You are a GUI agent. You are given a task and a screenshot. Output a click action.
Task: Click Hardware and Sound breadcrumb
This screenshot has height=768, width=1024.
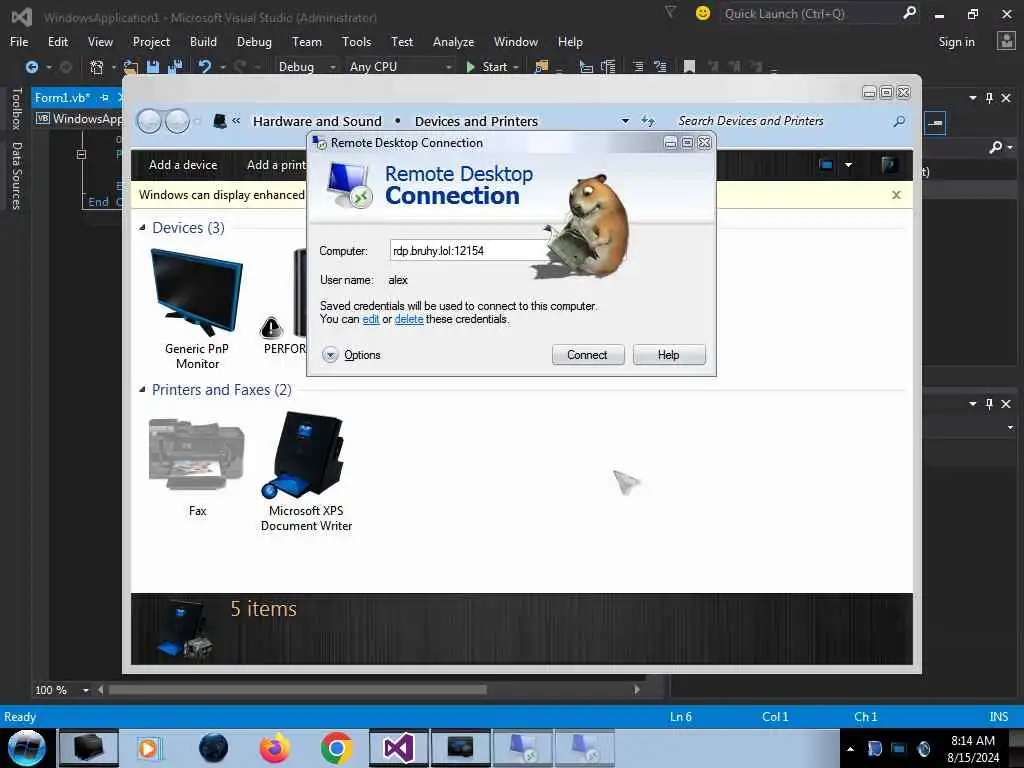pyautogui.click(x=317, y=121)
